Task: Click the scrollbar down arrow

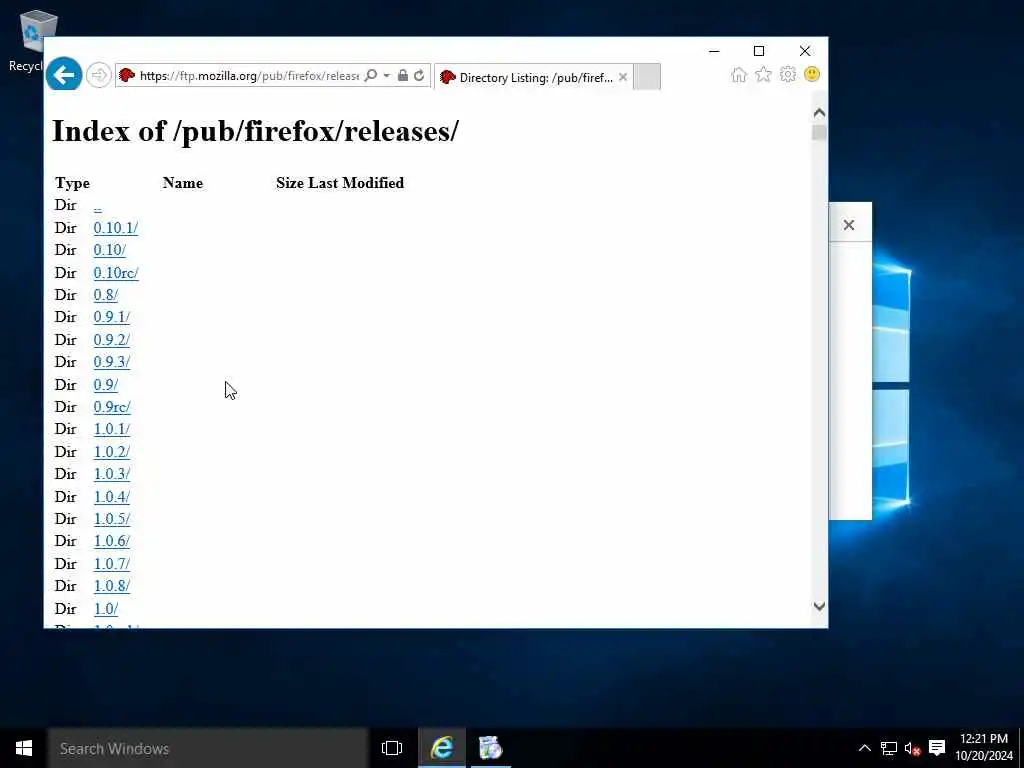Action: tap(819, 606)
